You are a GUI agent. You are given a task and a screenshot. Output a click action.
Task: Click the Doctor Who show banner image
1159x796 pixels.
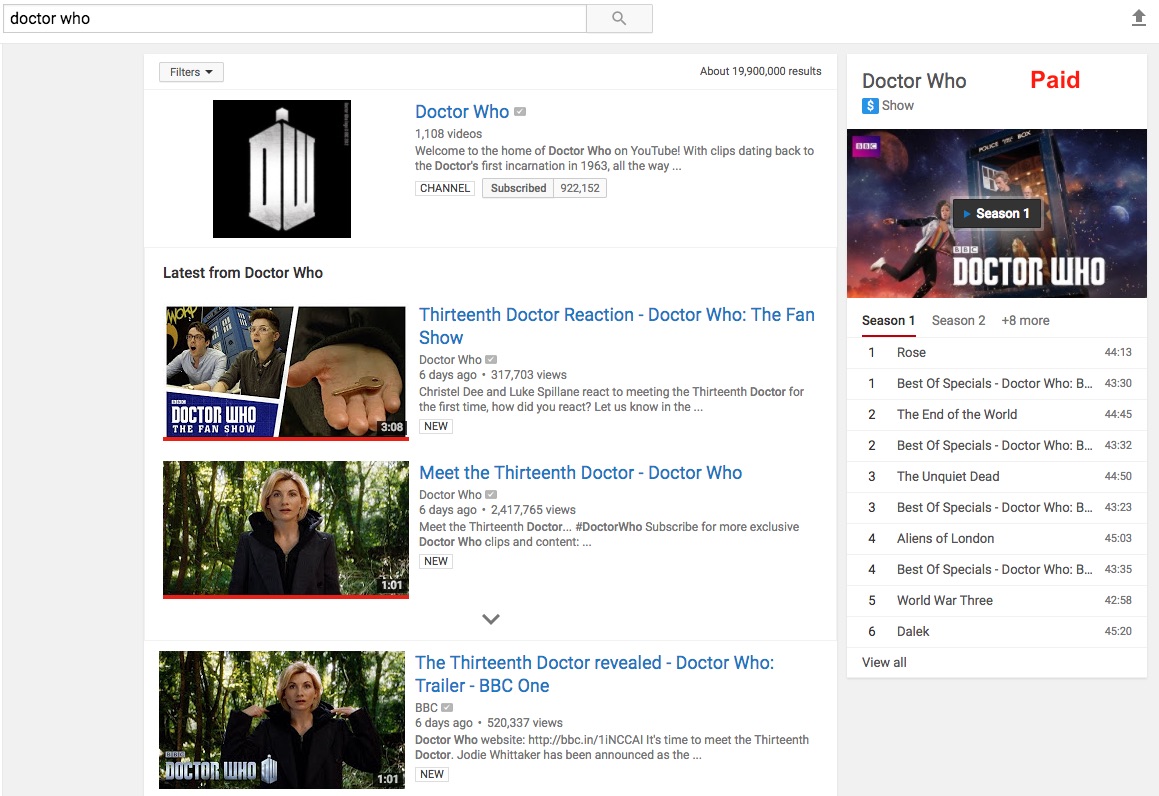(997, 214)
